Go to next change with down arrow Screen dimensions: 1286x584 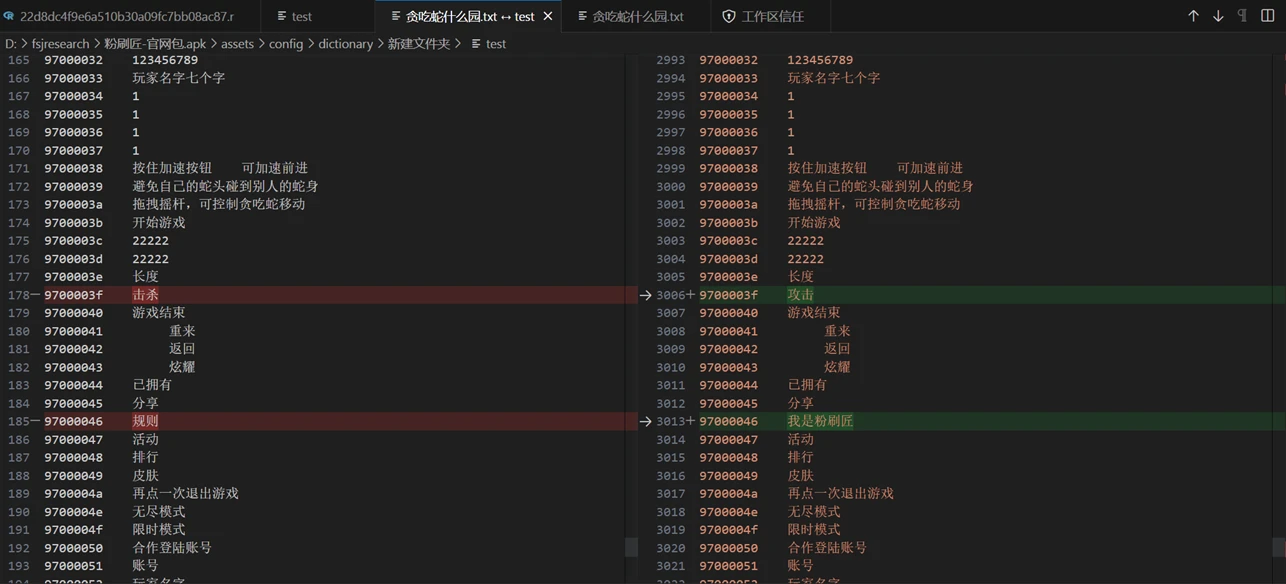[x=1218, y=16]
